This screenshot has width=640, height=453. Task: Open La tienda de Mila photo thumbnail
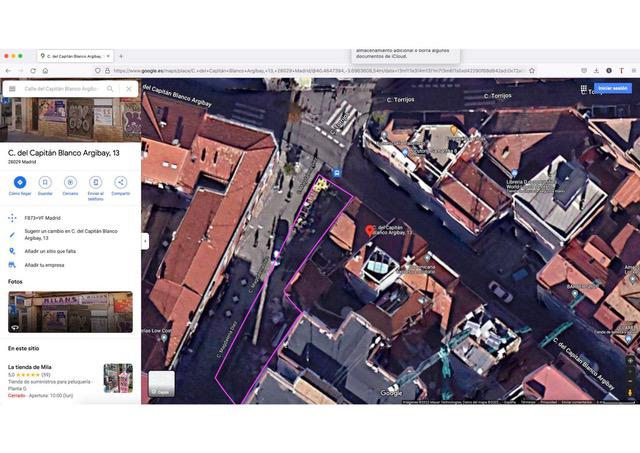pyautogui.click(x=118, y=378)
